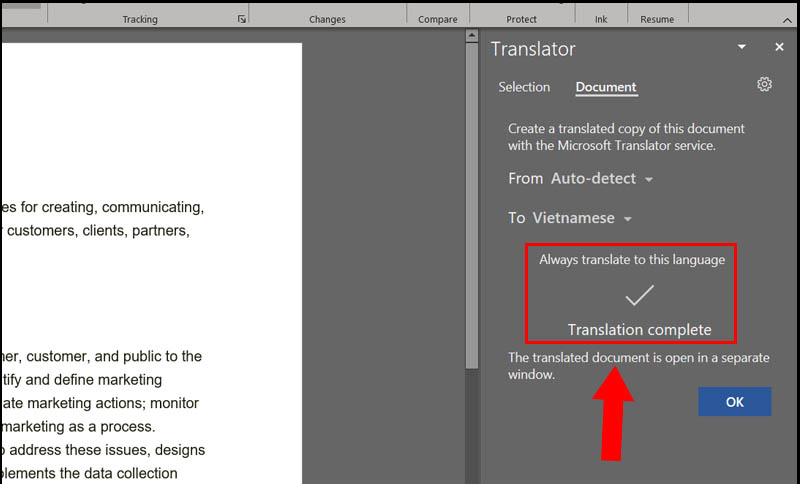This screenshot has width=800, height=484.
Task: Click the Changes group label
Action: click(327, 19)
